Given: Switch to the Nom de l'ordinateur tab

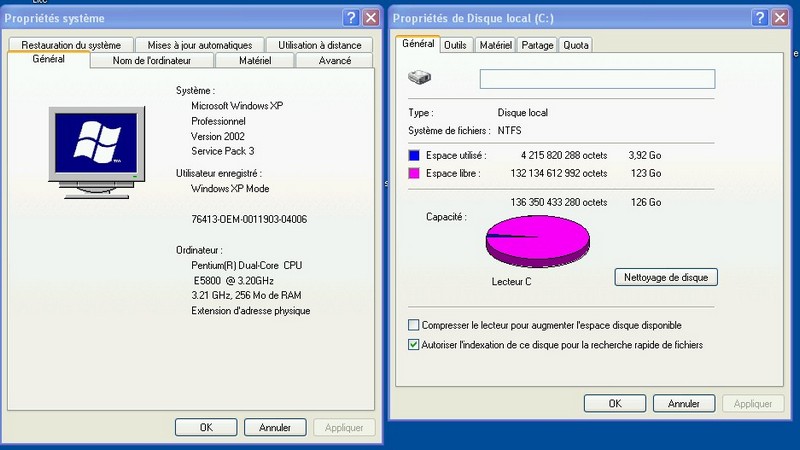Looking at the screenshot, I should (x=152, y=60).
